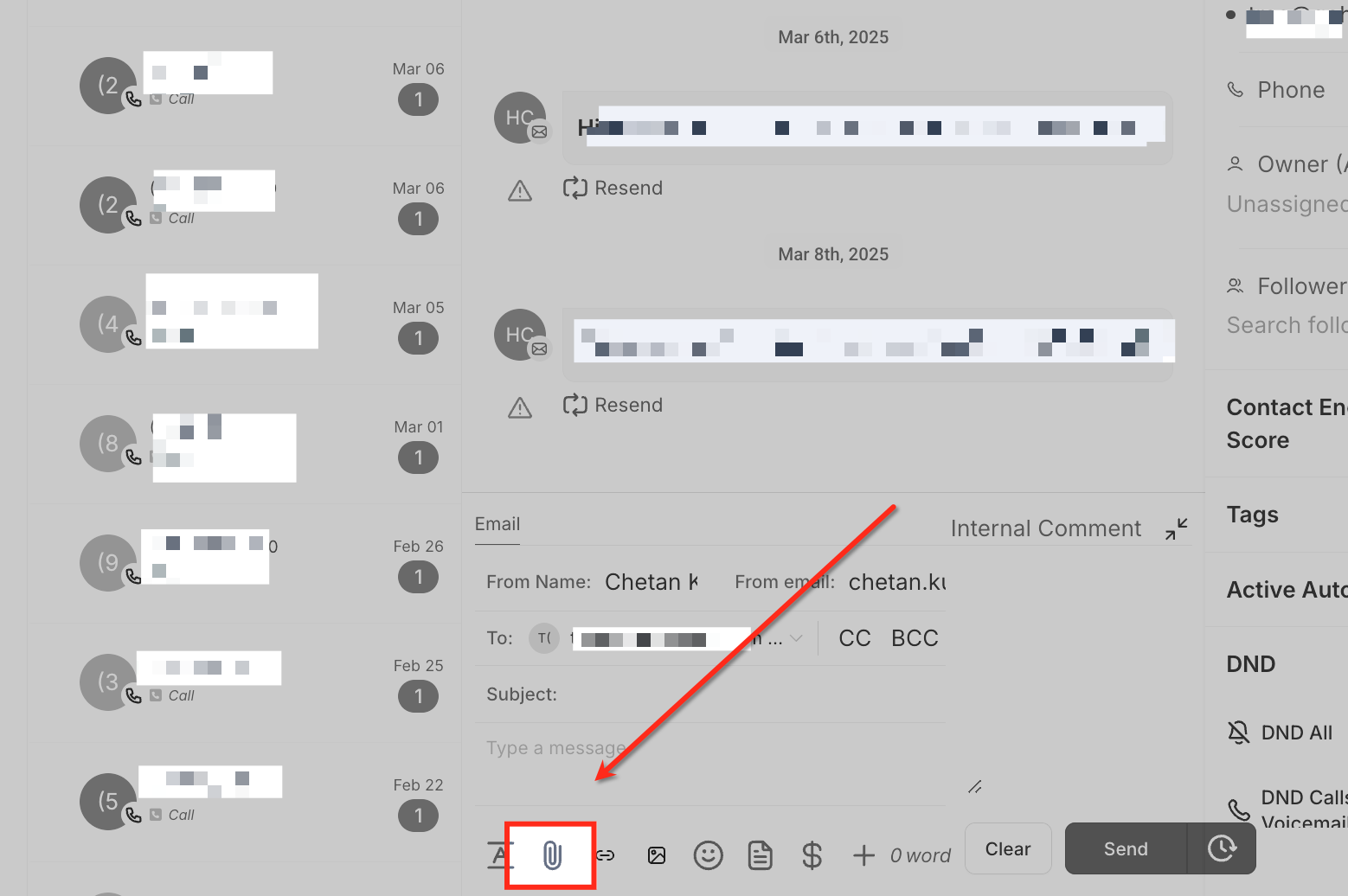Open the emoji picker smiley icon
The width and height of the screenshot is (1348, 896).
click(709, 855)
